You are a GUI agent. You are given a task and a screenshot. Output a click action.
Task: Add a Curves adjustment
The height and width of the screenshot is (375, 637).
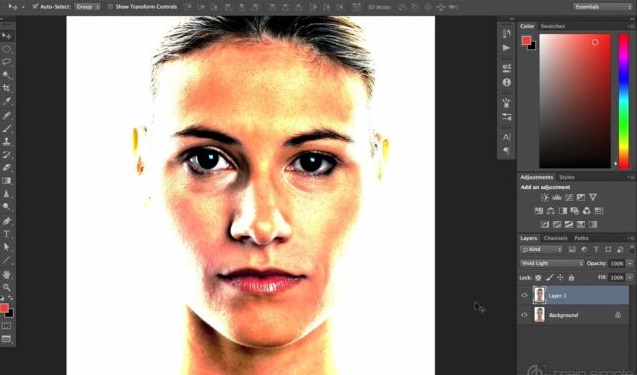coord(569,197)
